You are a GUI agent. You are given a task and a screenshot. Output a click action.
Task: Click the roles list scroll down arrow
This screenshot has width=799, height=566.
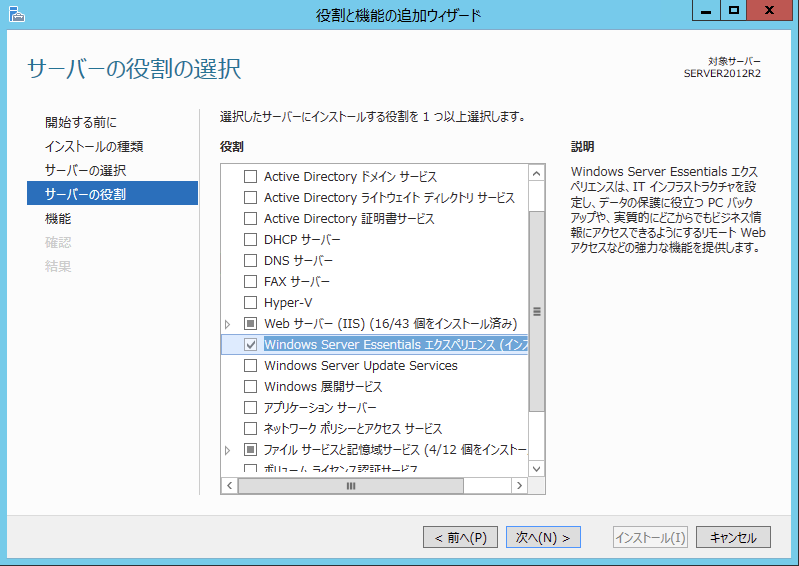coord(536,469)
